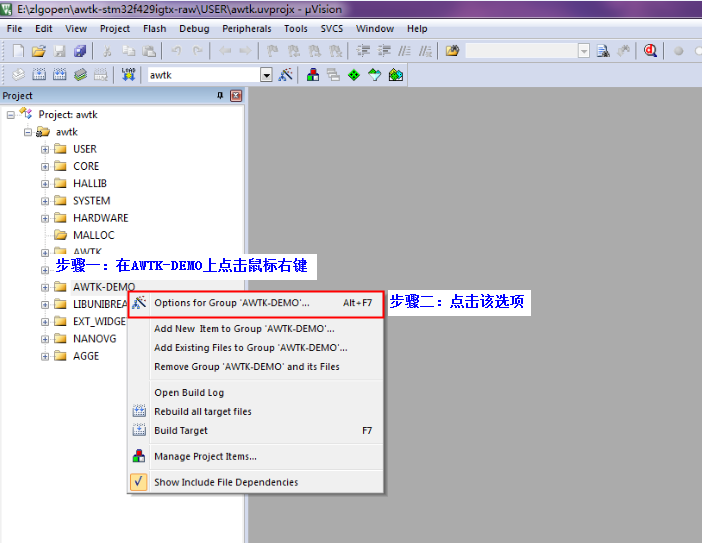Click the Open file folder icon
702x543 pixels.
coord(39,51)
